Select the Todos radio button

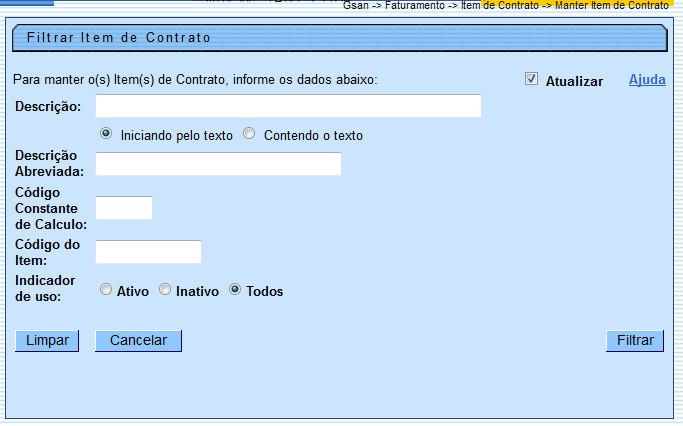pyautogui.click(x=235, y=290)
